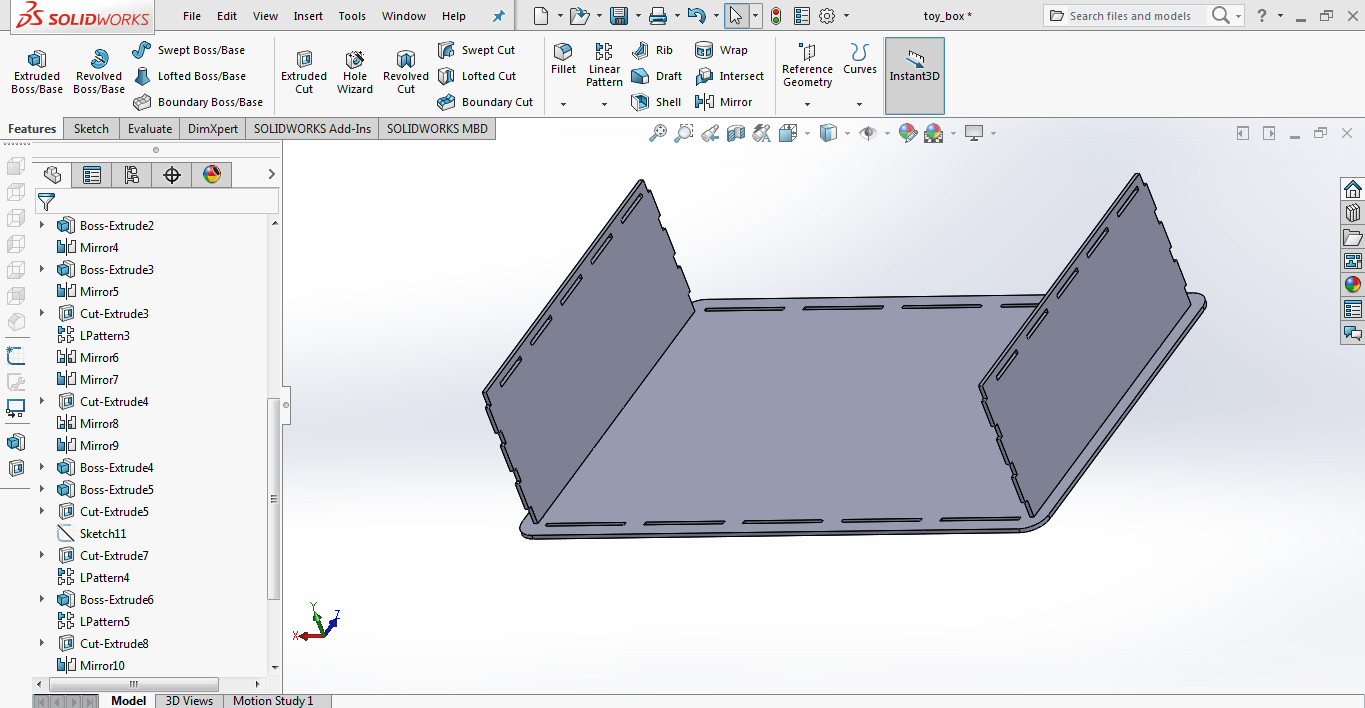Image resolution: width=1365 pixels, height=708 pixels.
Task: Click Swept Cut tool
Action: 476,50
